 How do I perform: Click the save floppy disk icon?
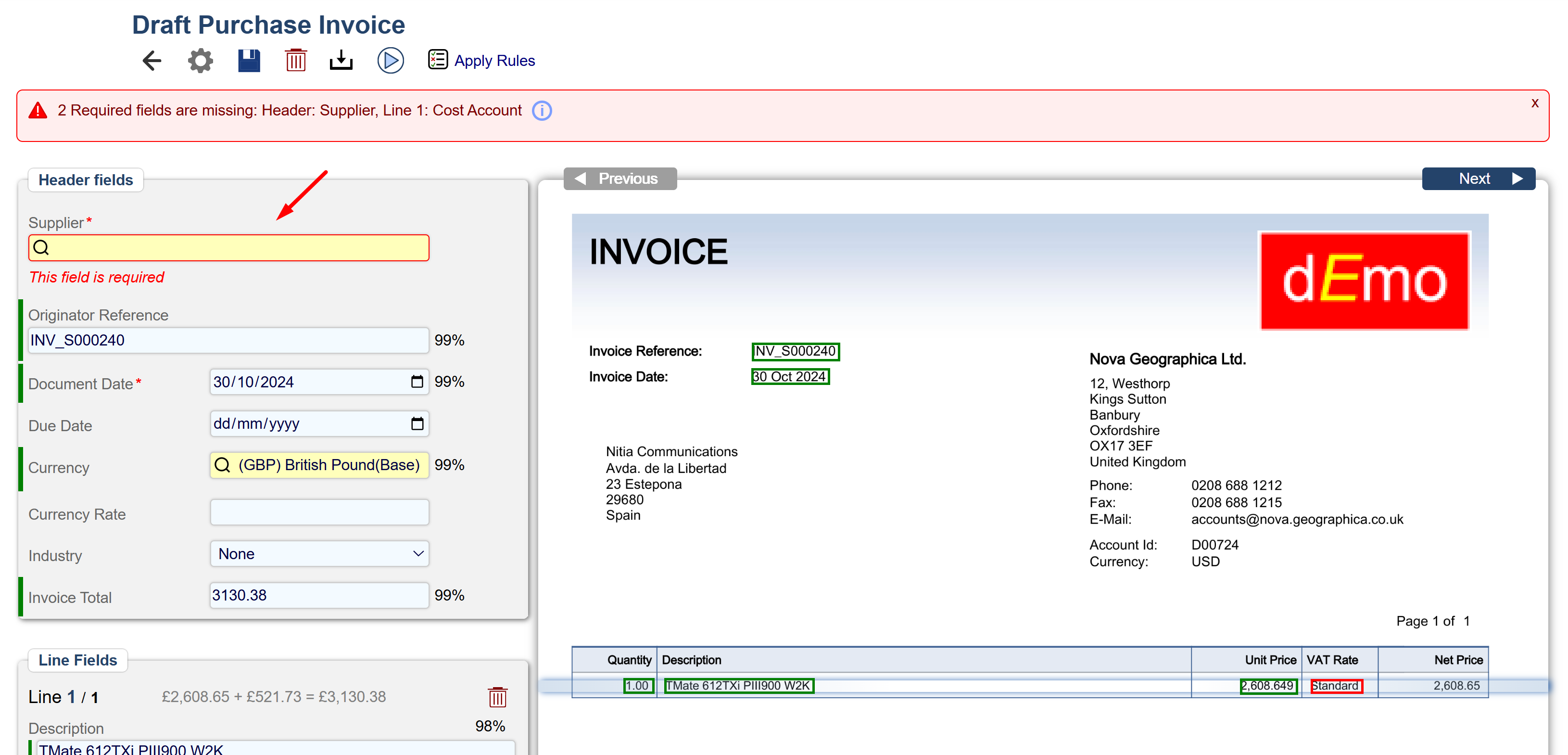click(x=248, y=60)
